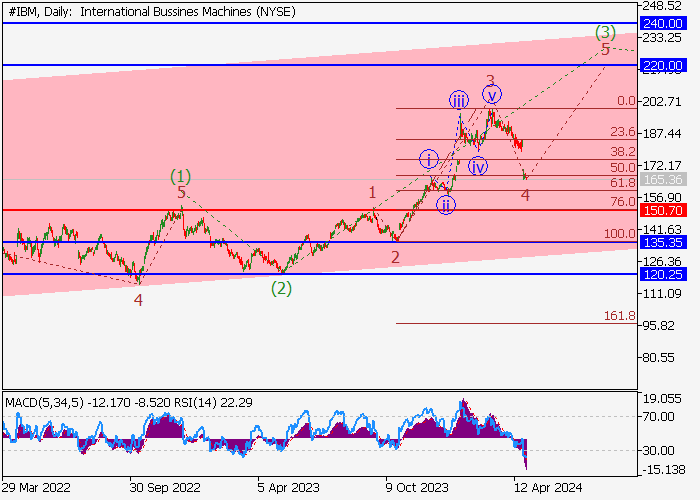This screenshot has height=500, width=700.
Task: Select the 38.2 Fibonacci level label
Action: point(623,152)
